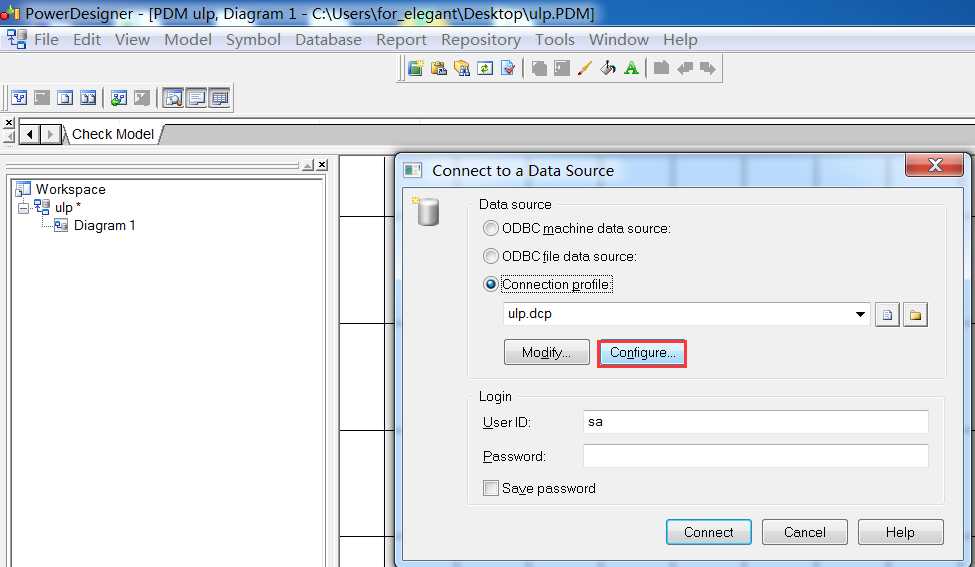Click the grey overlapping squares toolbar icon

point(539,68)
